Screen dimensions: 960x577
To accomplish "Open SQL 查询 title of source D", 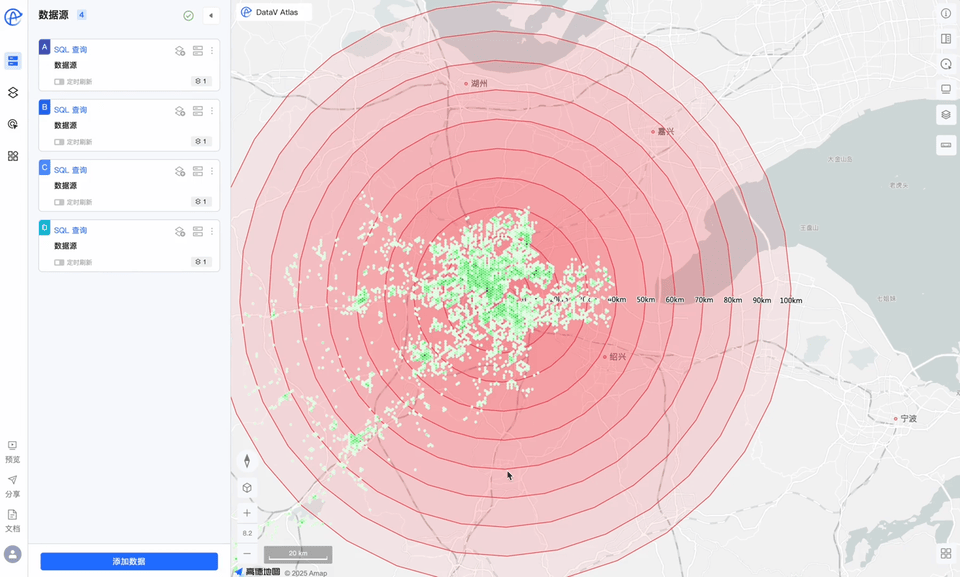I will (70, 230).
